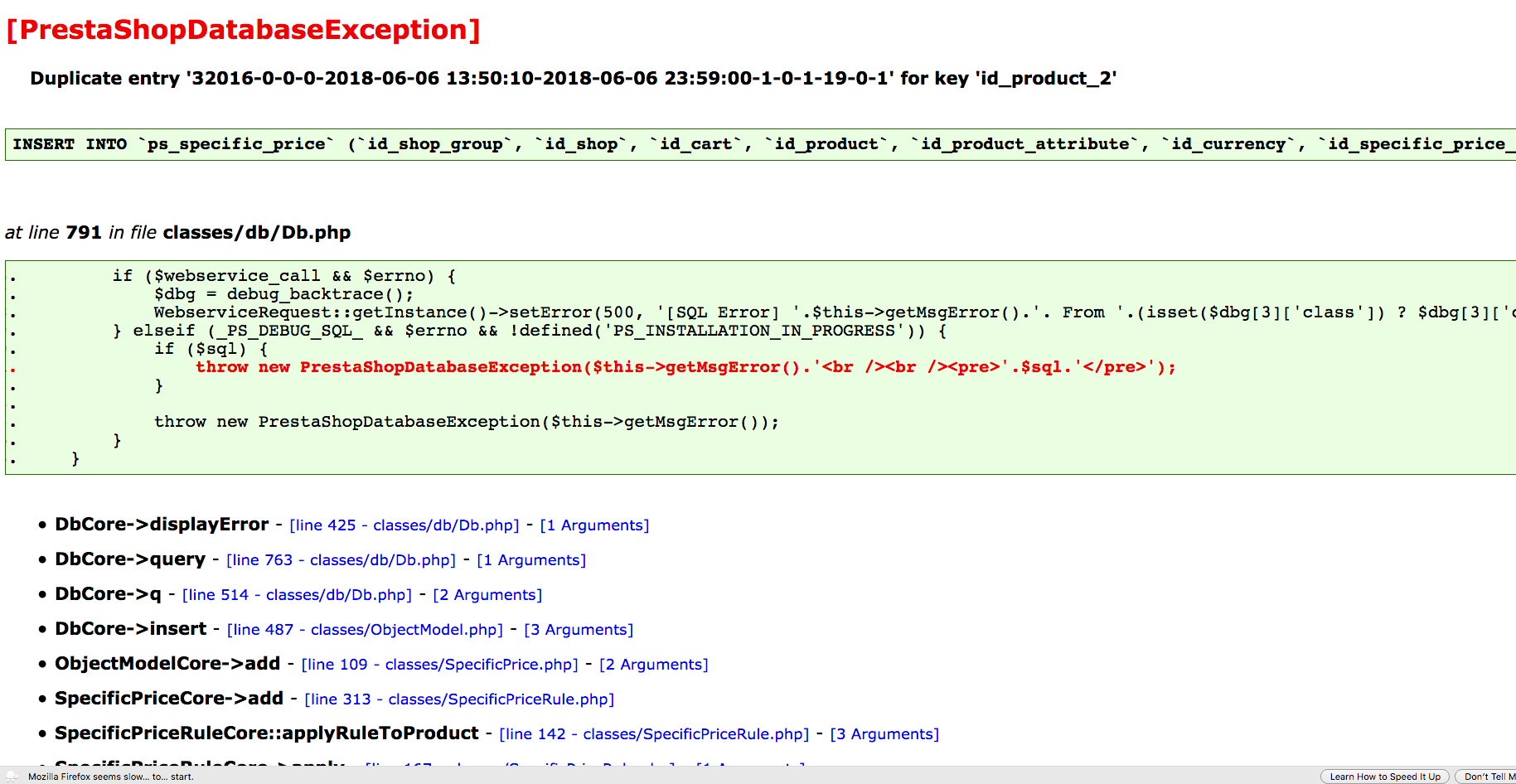Screen dimensions: 1516x784
Task: Click the 'Learn How to Speed It Up' button
Action: click(1385, 777)
